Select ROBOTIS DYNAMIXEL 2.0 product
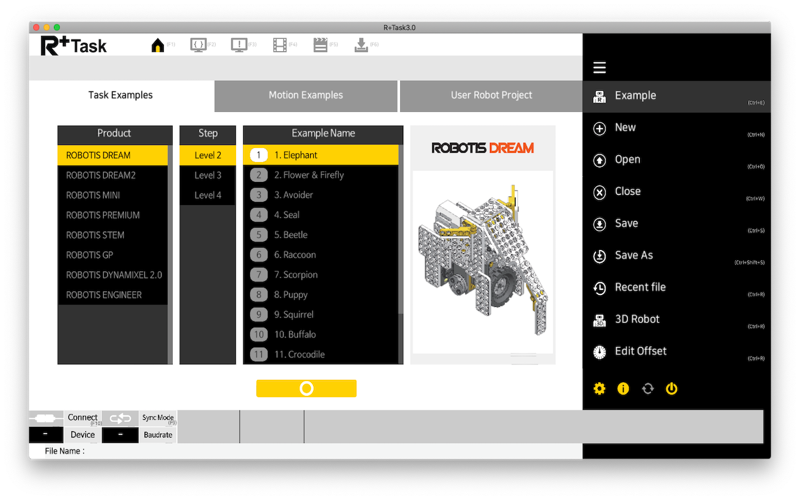This screenshot has width=800, height=500. pyautogui.click(x=112, y=274)
